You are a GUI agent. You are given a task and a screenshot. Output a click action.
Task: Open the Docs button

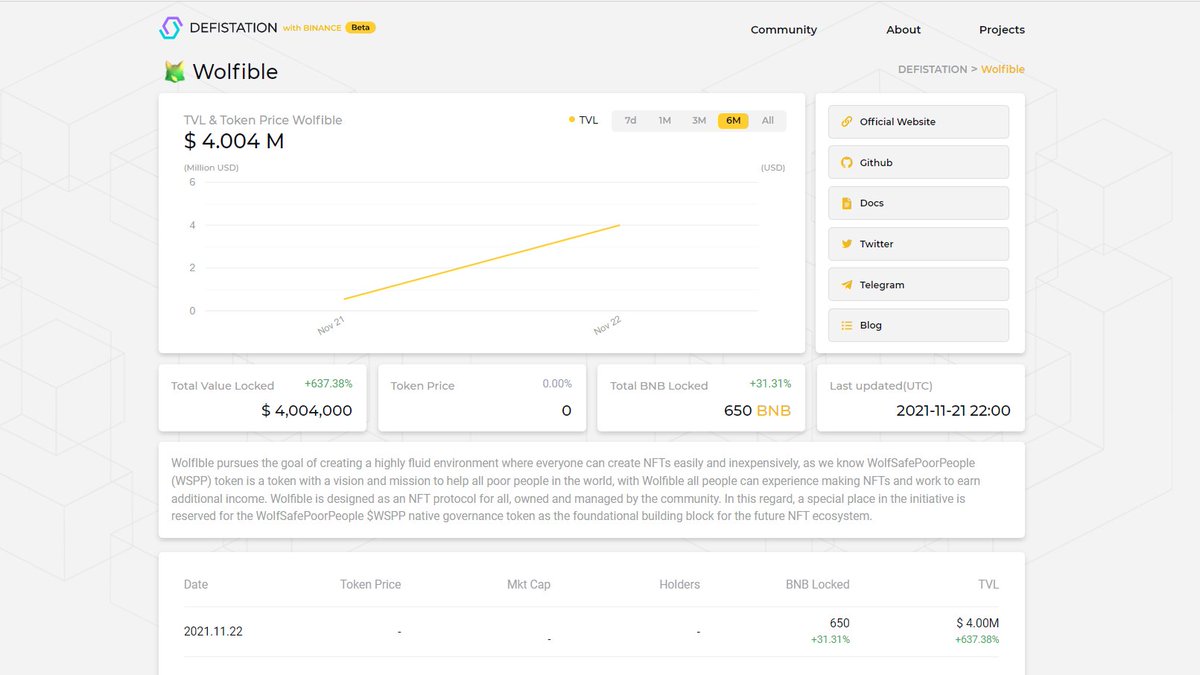pos(918,203)
